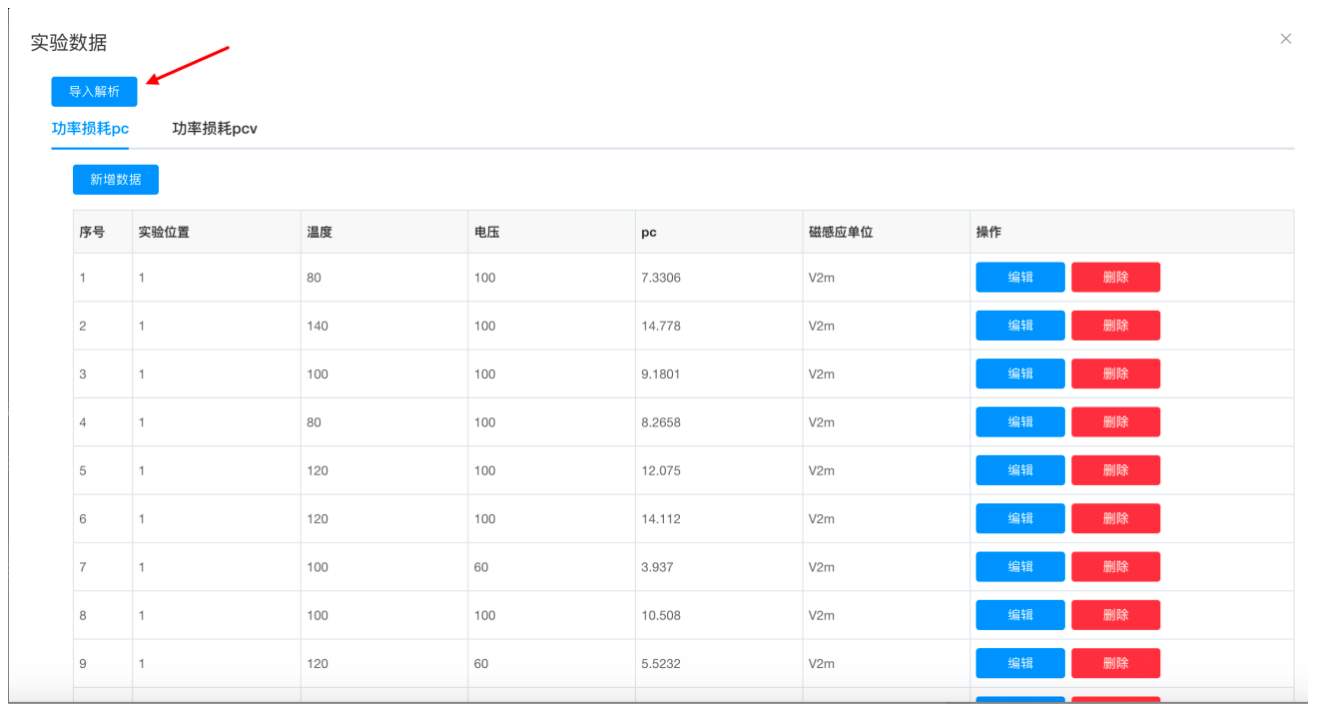Delete row 1 with pc 7.3306
Screen dimensions: 1324x724
[1115, 277]
